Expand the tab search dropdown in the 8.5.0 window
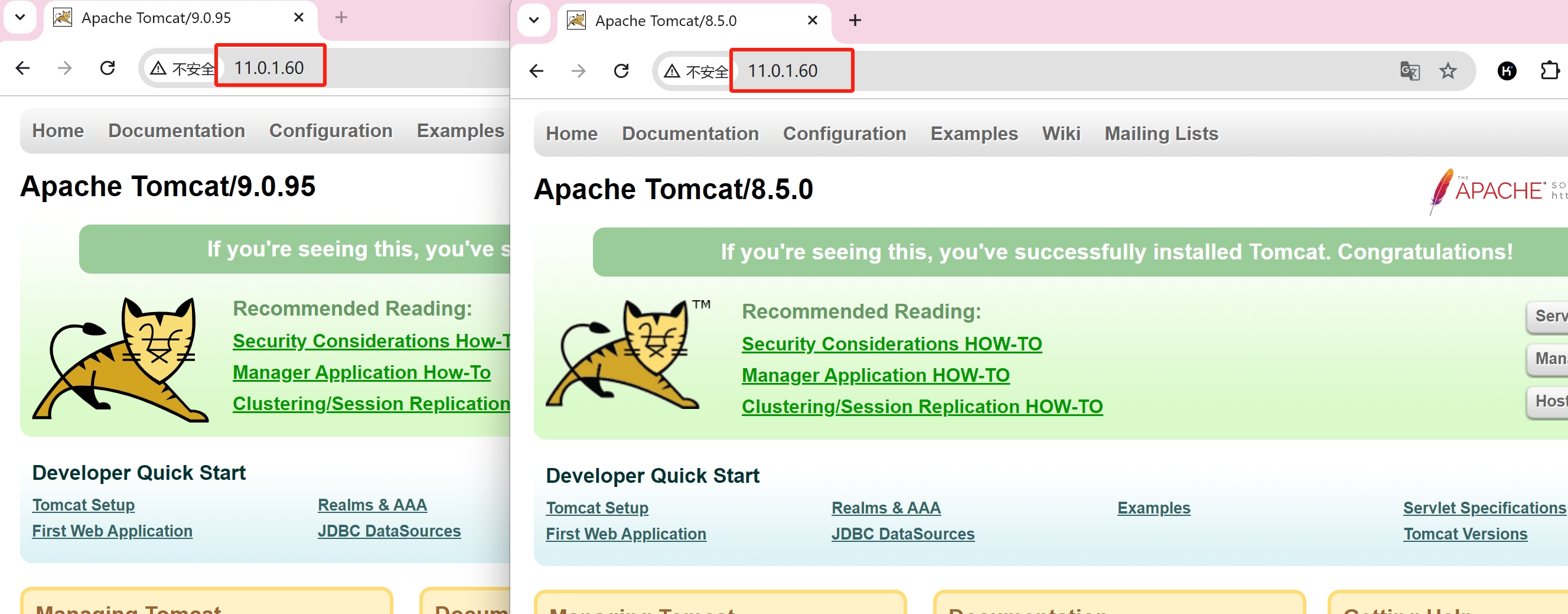Screen dimensions: 1568x614 (x=534, y=20)
